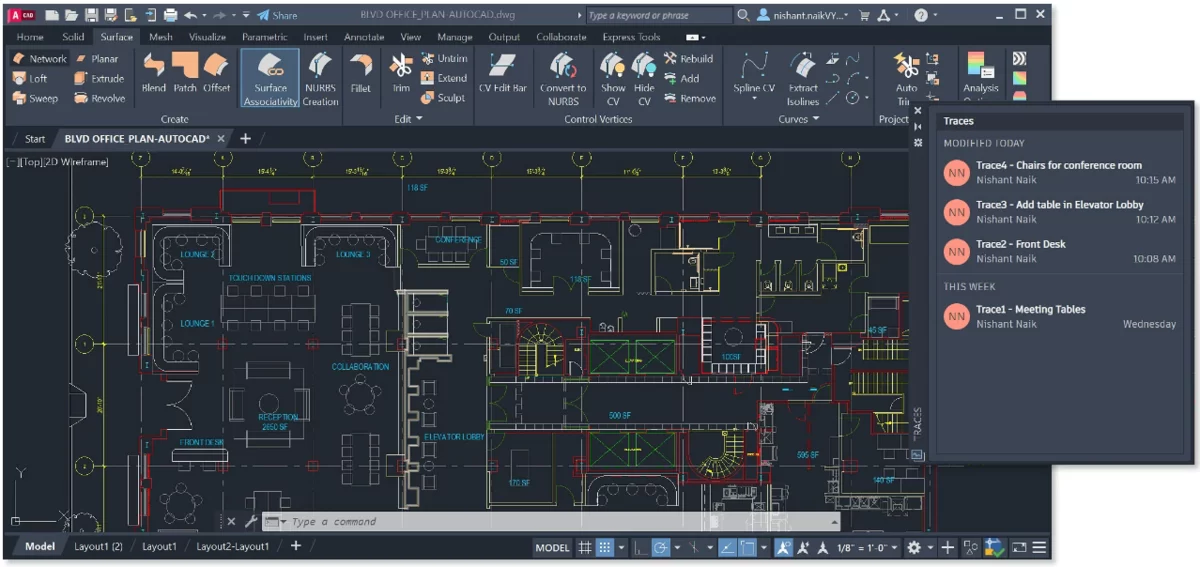Open the Collaborate ribbon tab
Image resolution: width=1200 pixels, height=567 pixels.
(x=561, y=37)
